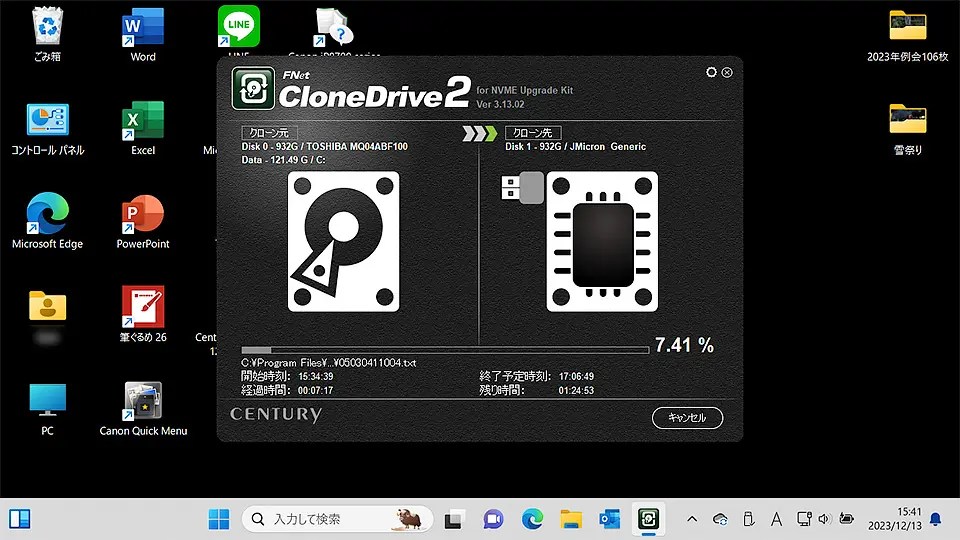Click the volume speaker tray icon
This screenshot has height=540, width=960.
825,519
